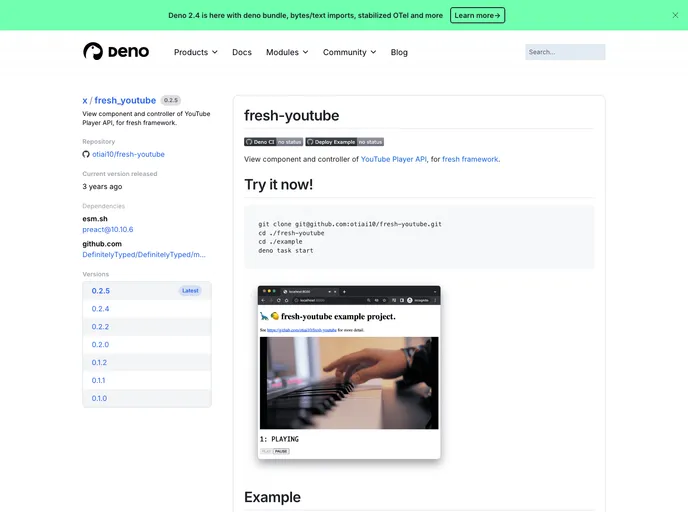This screenshot has height=512, width=688.
Task: Click the Deploy Example status badge
Action: pyautogui.click(x=344, y=142)
